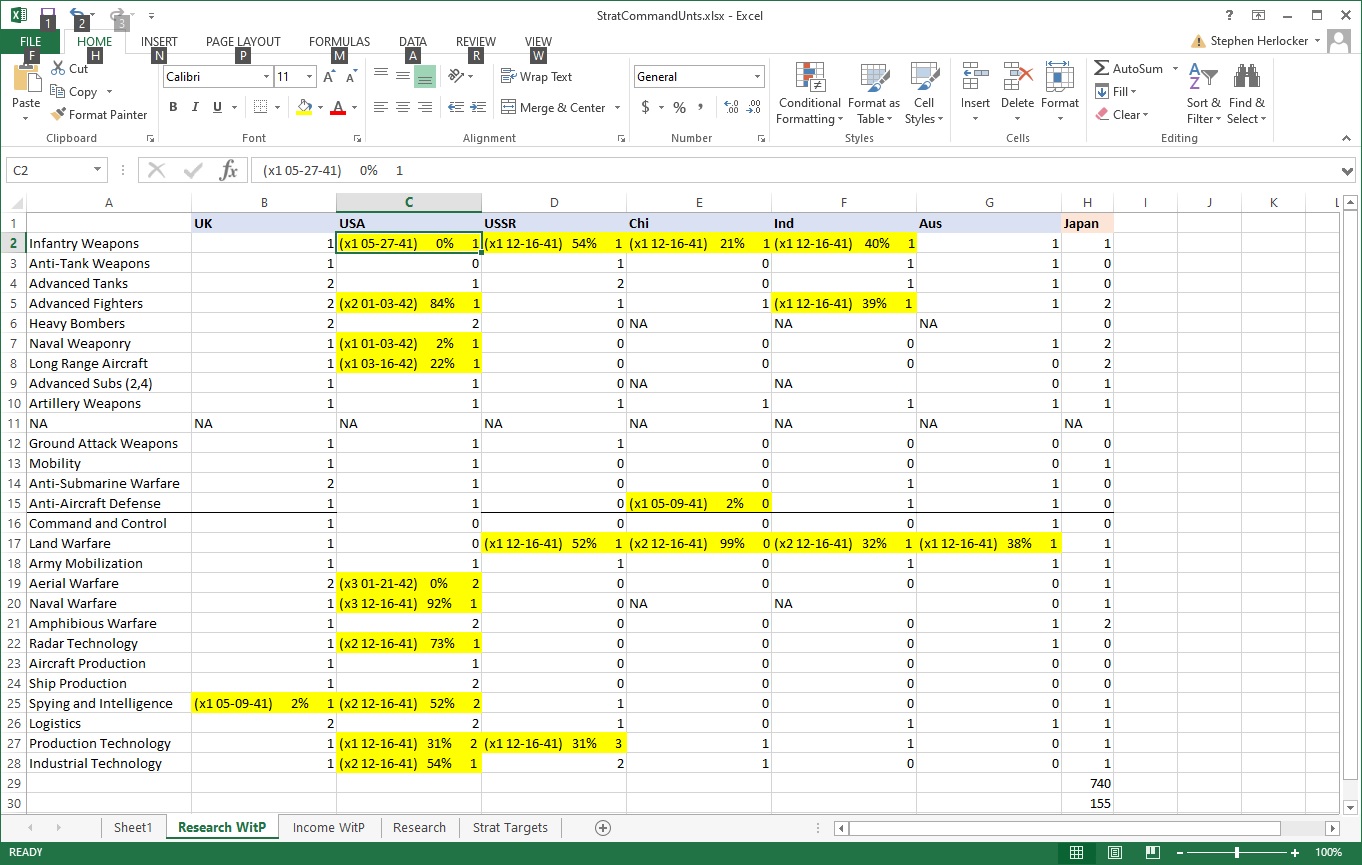Switch to the INSERT ribbon tab
This screenshot has height=865, width=1362.
(159, 42)
